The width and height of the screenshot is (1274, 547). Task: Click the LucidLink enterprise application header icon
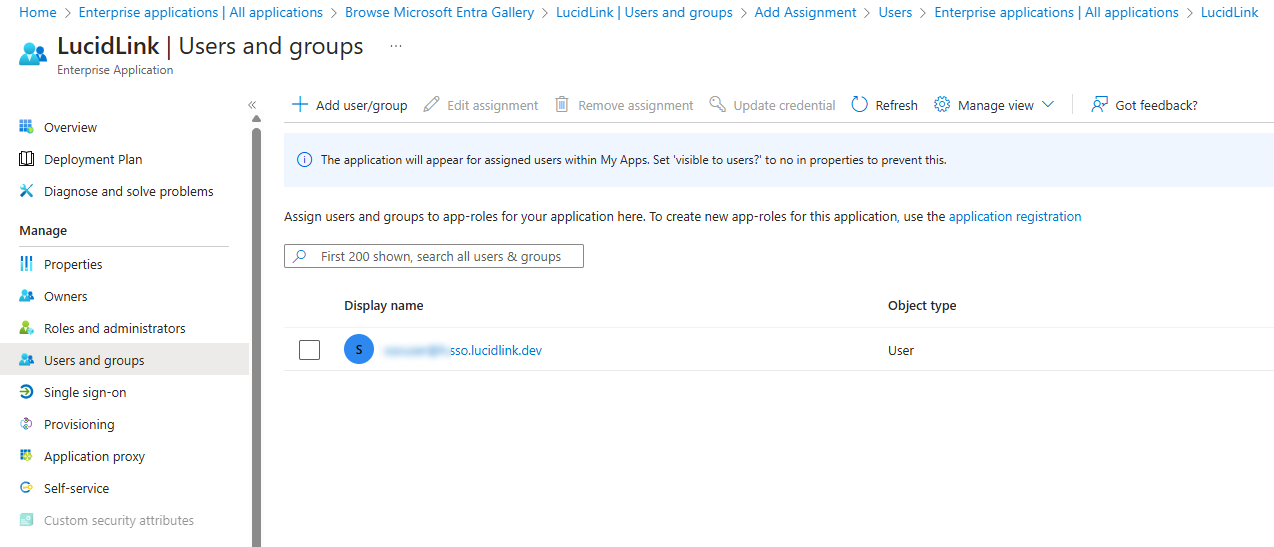[x=33, y=54]
